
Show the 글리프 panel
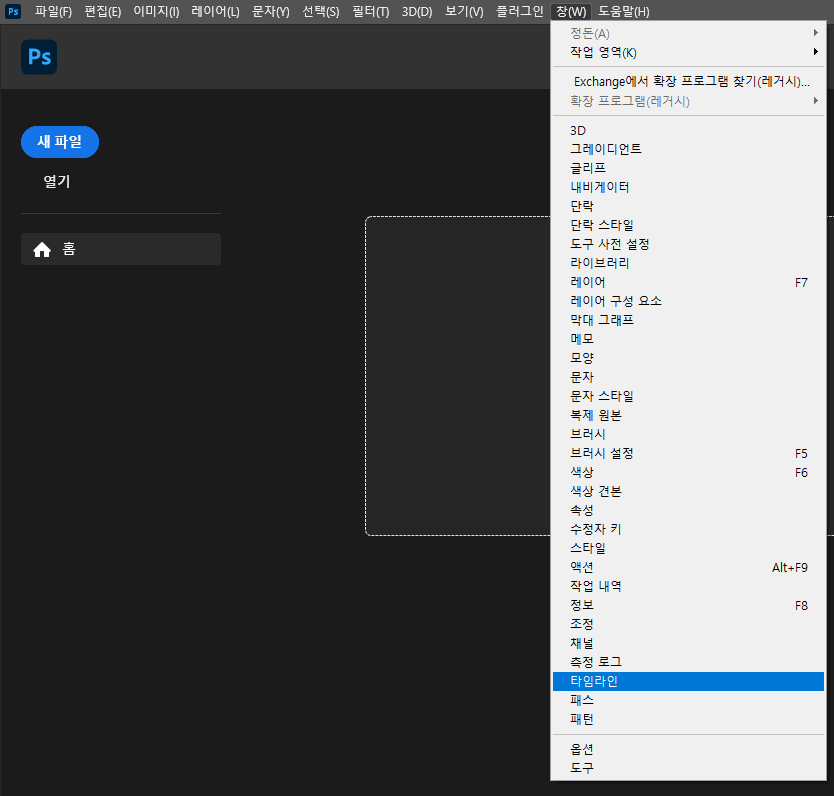(688, 168)
